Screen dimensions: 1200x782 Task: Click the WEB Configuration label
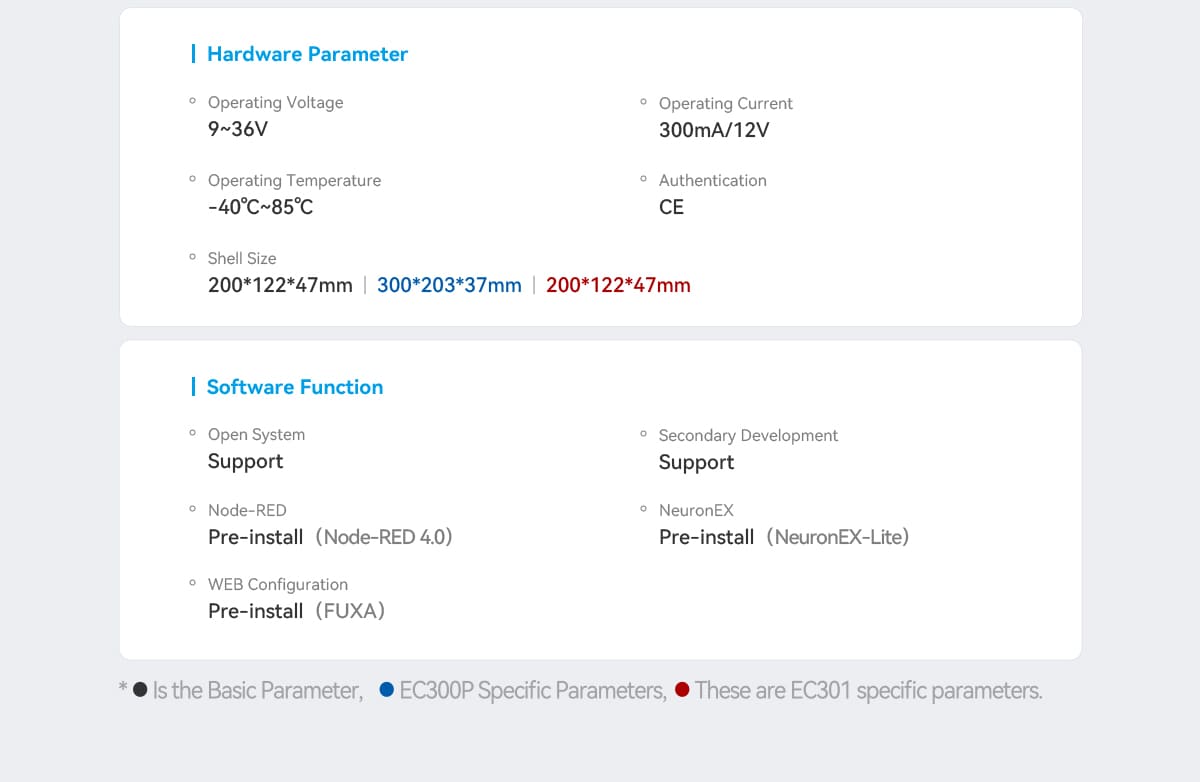pyautogui.click(x=277, y=584)
